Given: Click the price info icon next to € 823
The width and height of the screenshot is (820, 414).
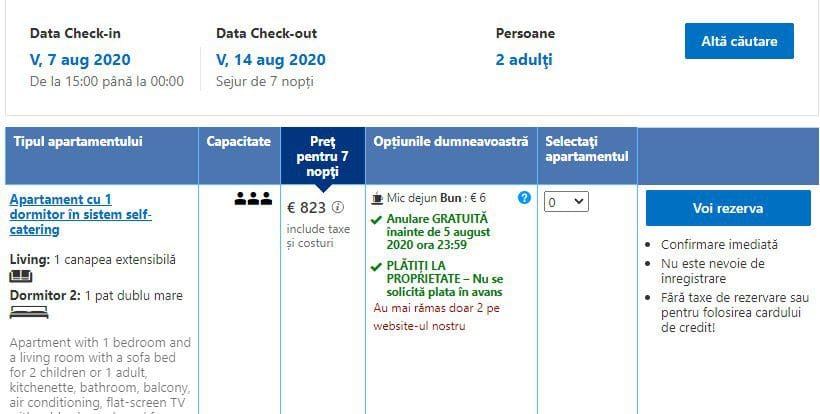Looking at the screenshot, I should (338, 208).
